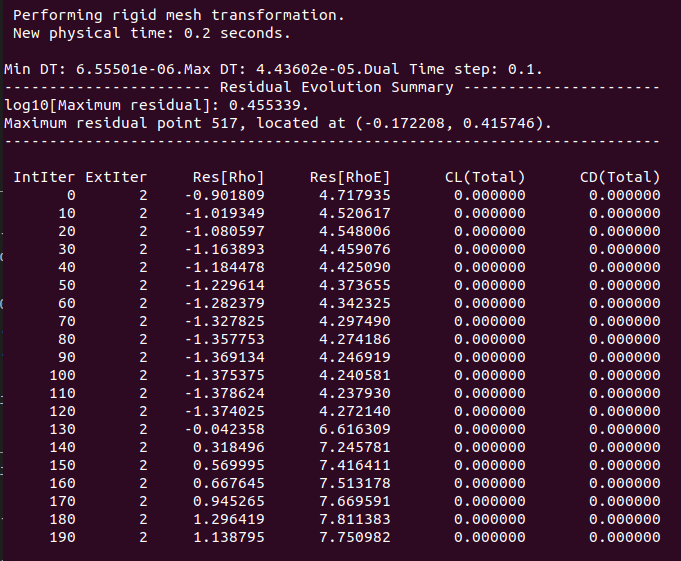Click Res[RhoE] value '4.717935'
The height and width of the screenshot is (561, 681).
tap(355, 195)
